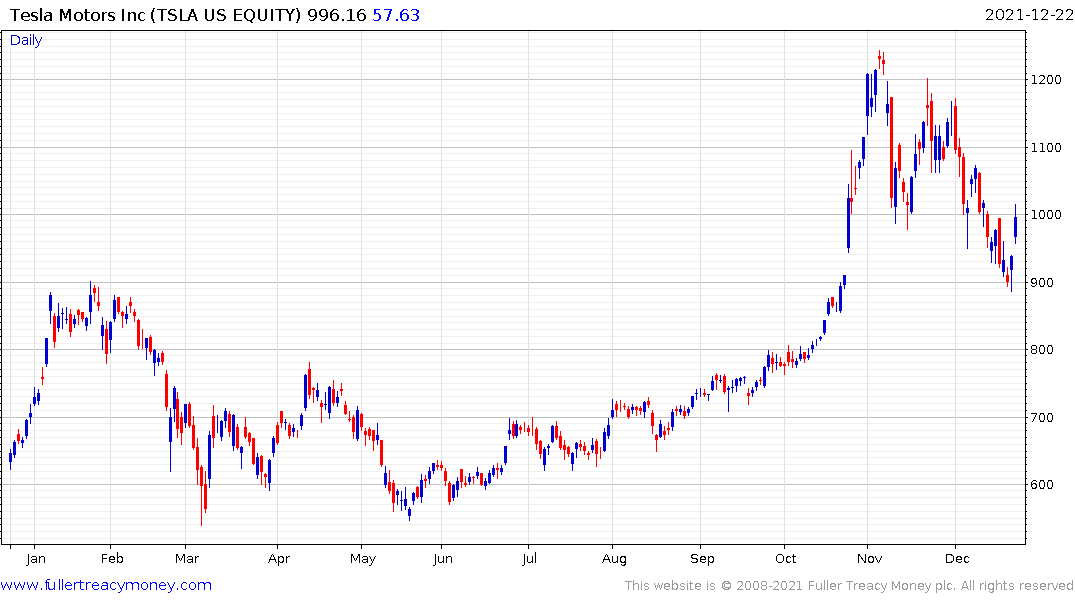
Task: Click the Mar month axis label
Action: [186, 558]
